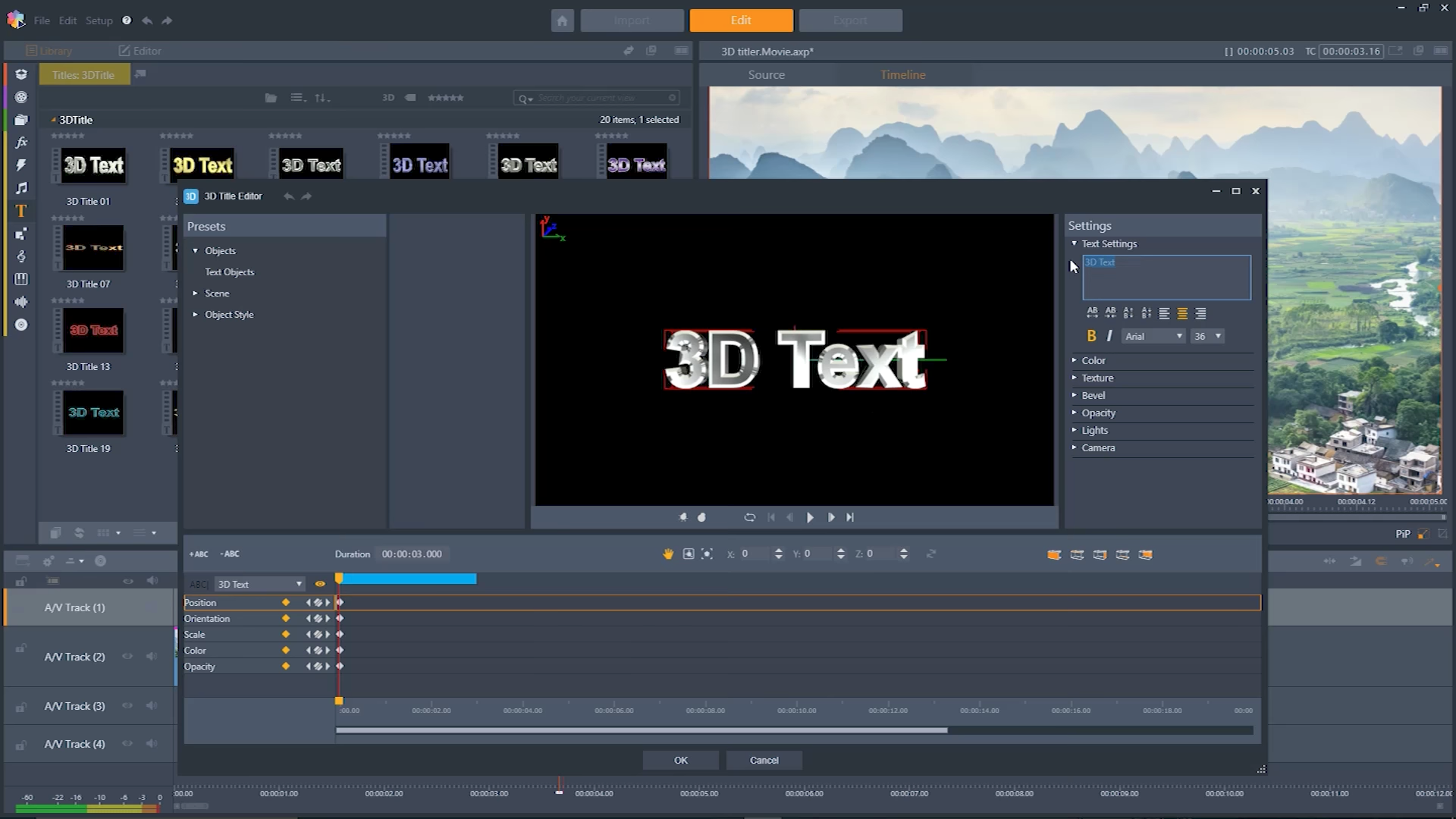Click the Bold text formatting icon
The image size is (1456, 819).
[1091, 336]
